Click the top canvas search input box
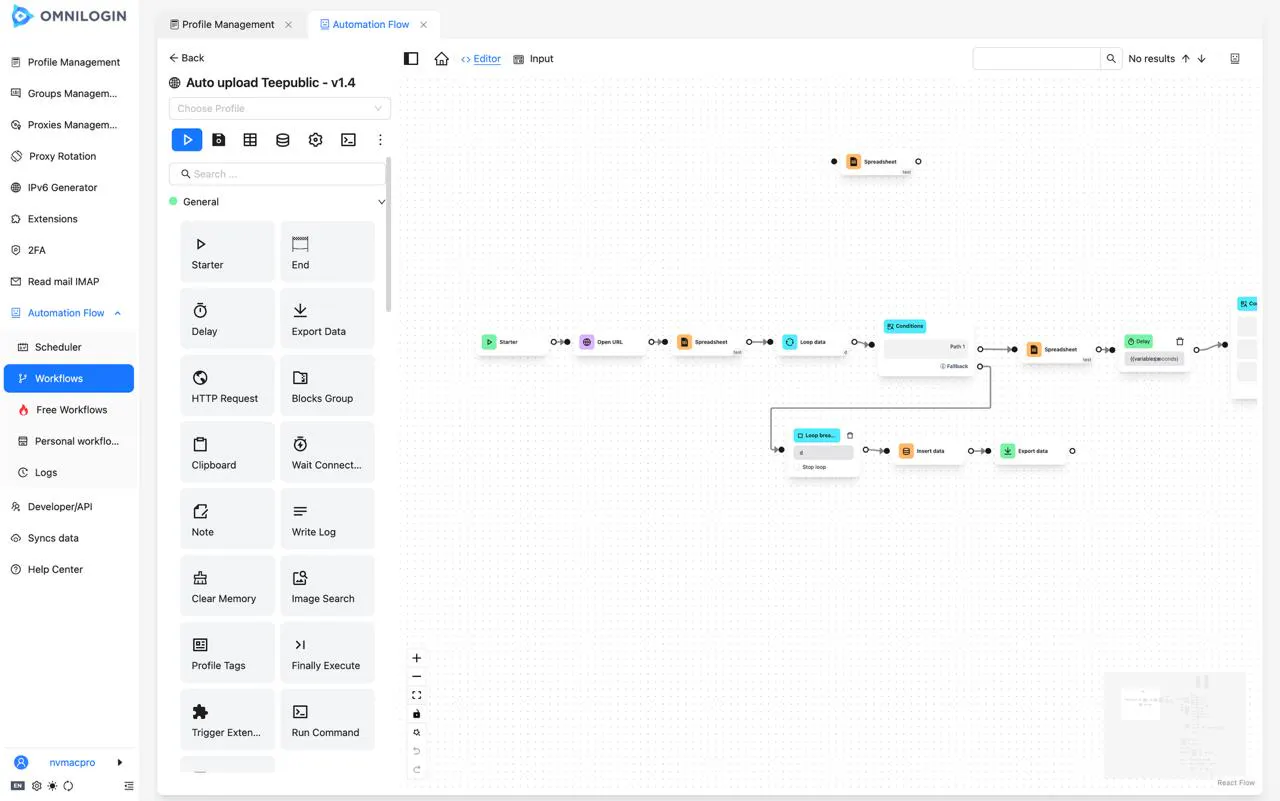Screen dimensions: 1280x801 pos(1037,59)
